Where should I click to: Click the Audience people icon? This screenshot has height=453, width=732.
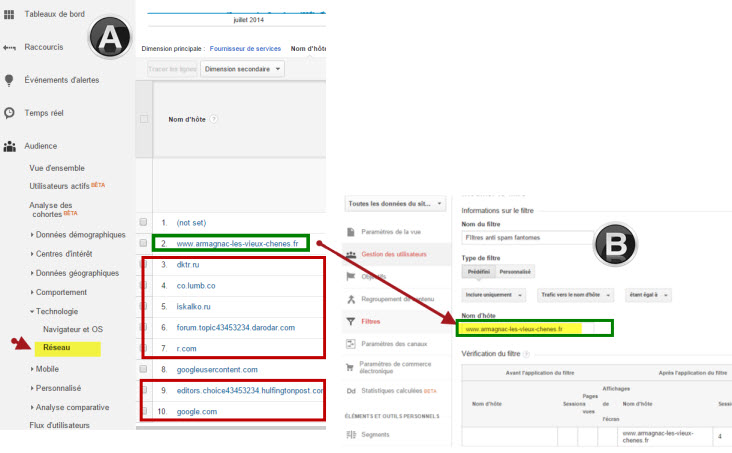pos(9,146)
